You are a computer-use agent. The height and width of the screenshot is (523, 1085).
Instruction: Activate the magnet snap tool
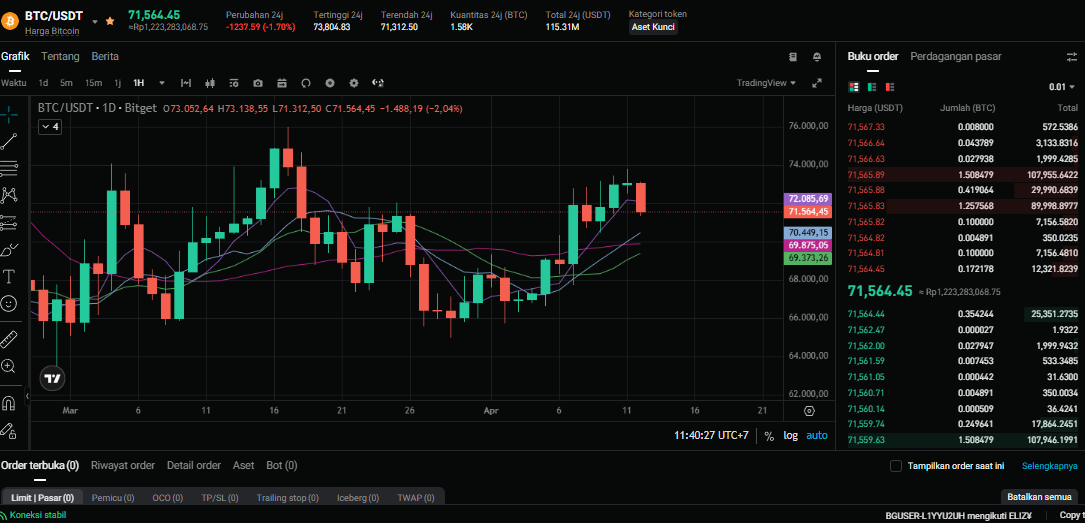[x=9, y=403]
